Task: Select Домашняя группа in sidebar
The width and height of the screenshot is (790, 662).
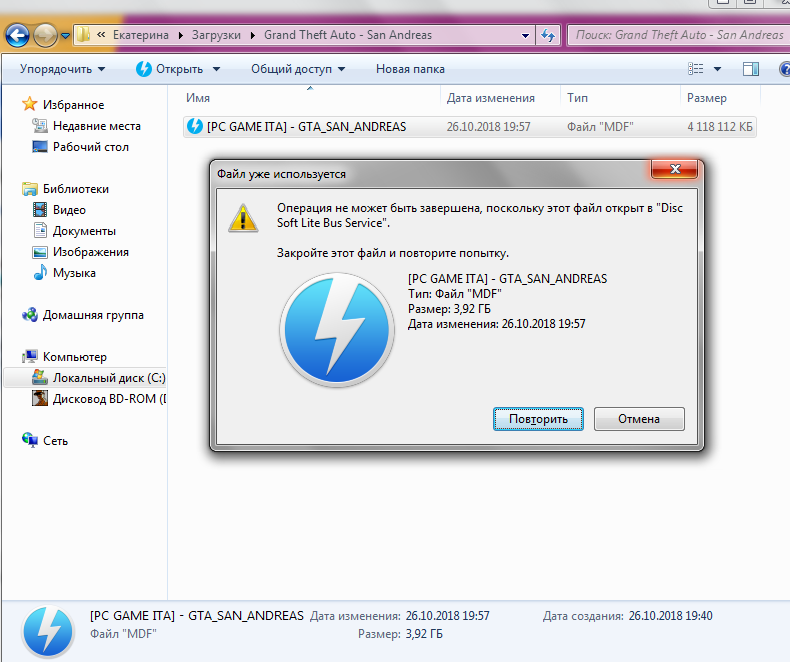Action: (x=93, y=315)
